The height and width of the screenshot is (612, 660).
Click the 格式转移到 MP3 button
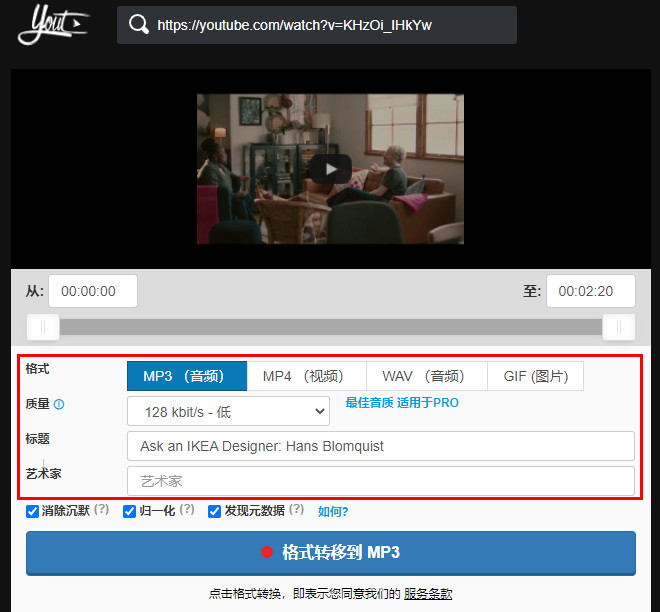point(331,553)
